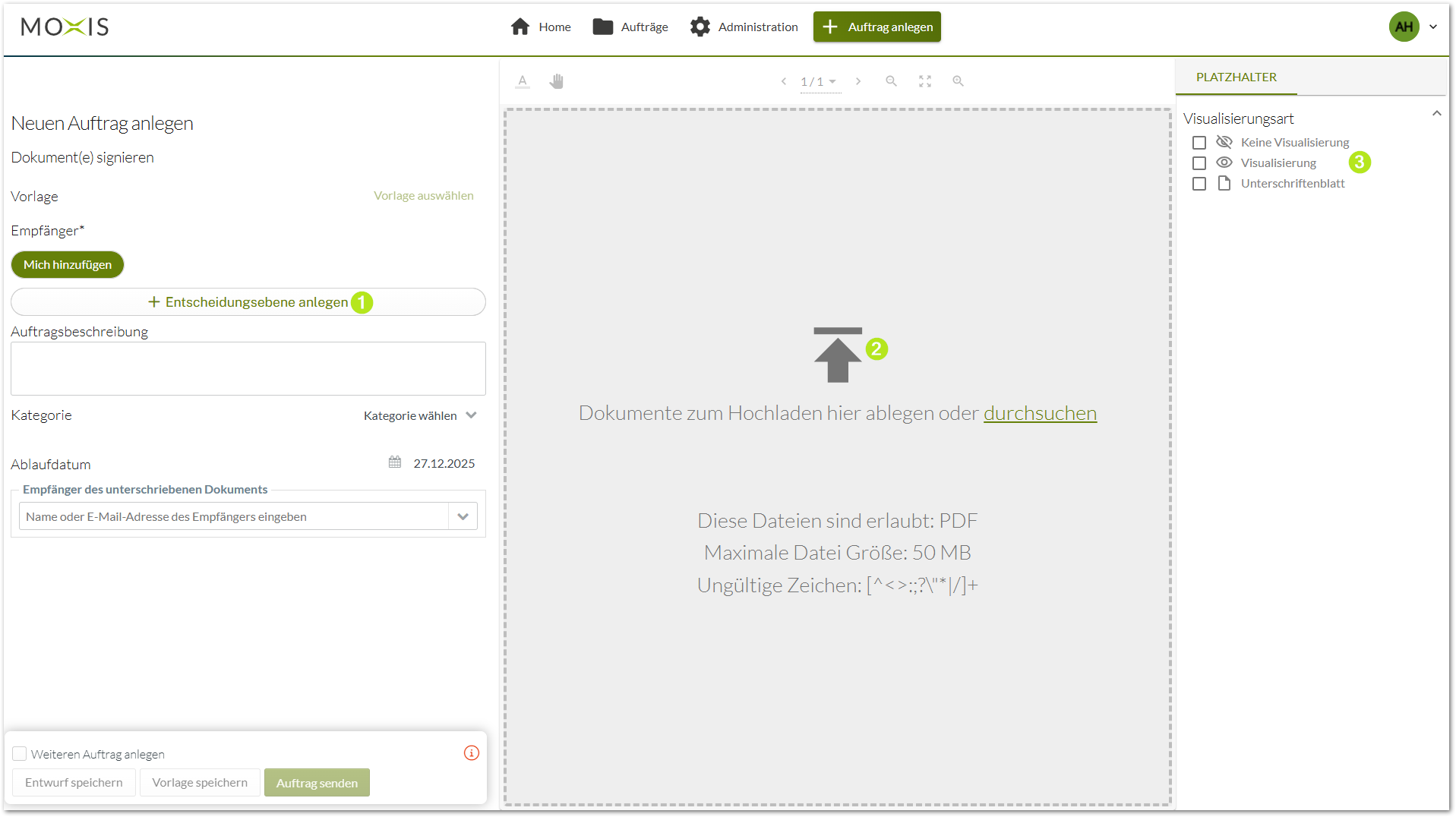The height and width of the screenshot is (817, 1456).
Task: Check the Visualisierung option
Action: 1199,163
